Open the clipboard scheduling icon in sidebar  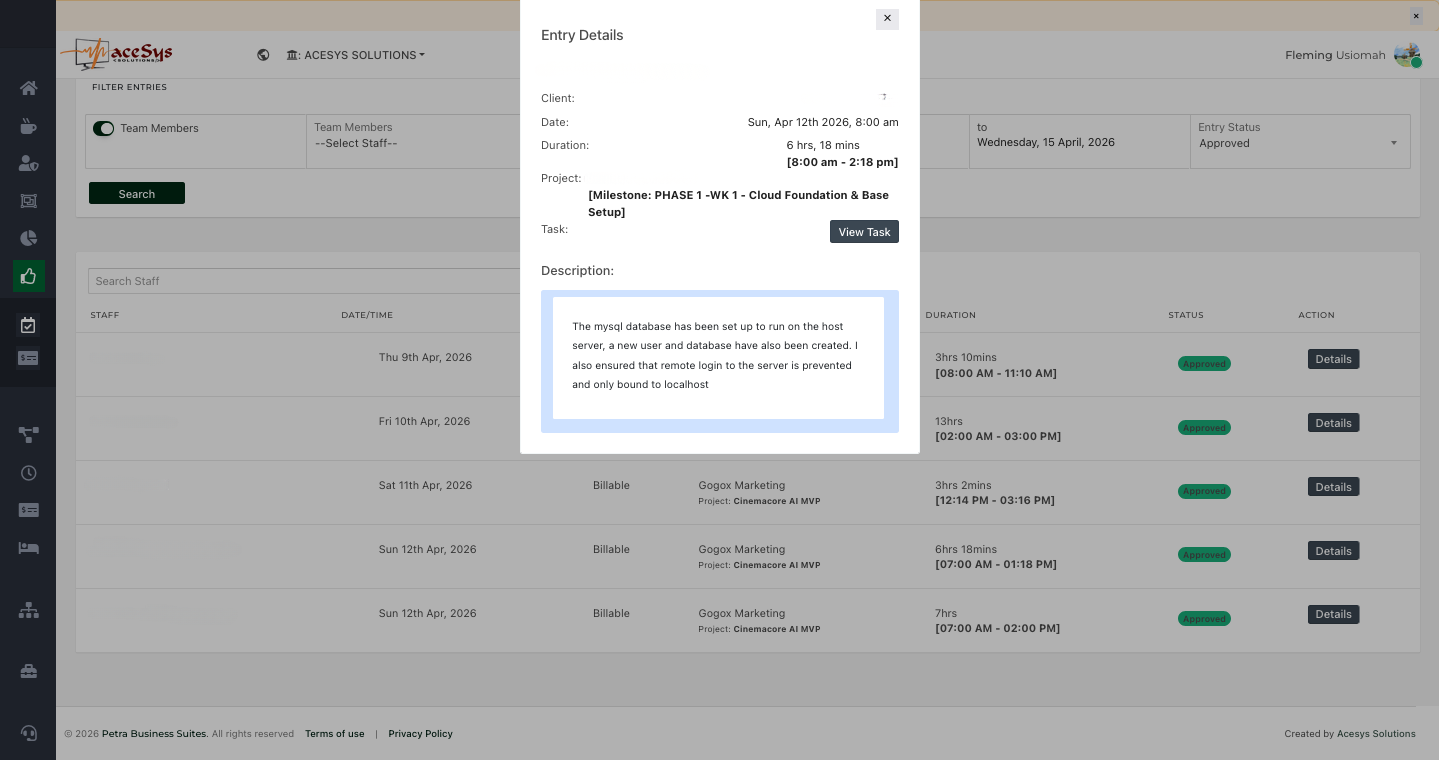click(28, 324)
